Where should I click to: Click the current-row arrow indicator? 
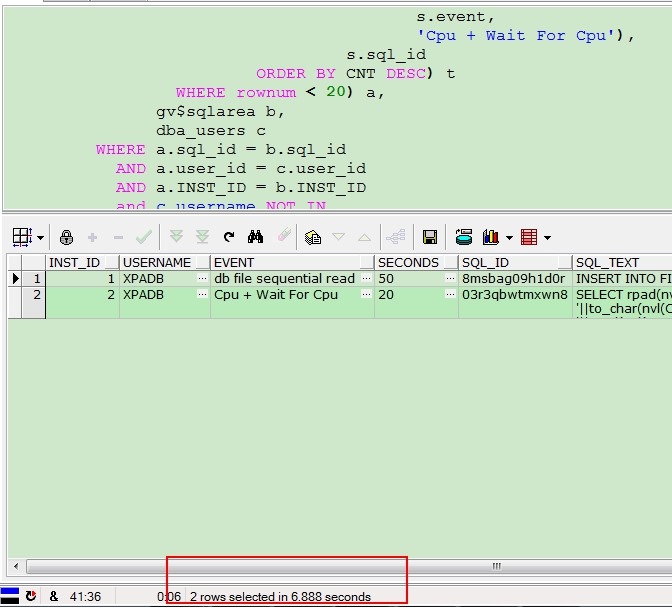[x=15, y=279]
